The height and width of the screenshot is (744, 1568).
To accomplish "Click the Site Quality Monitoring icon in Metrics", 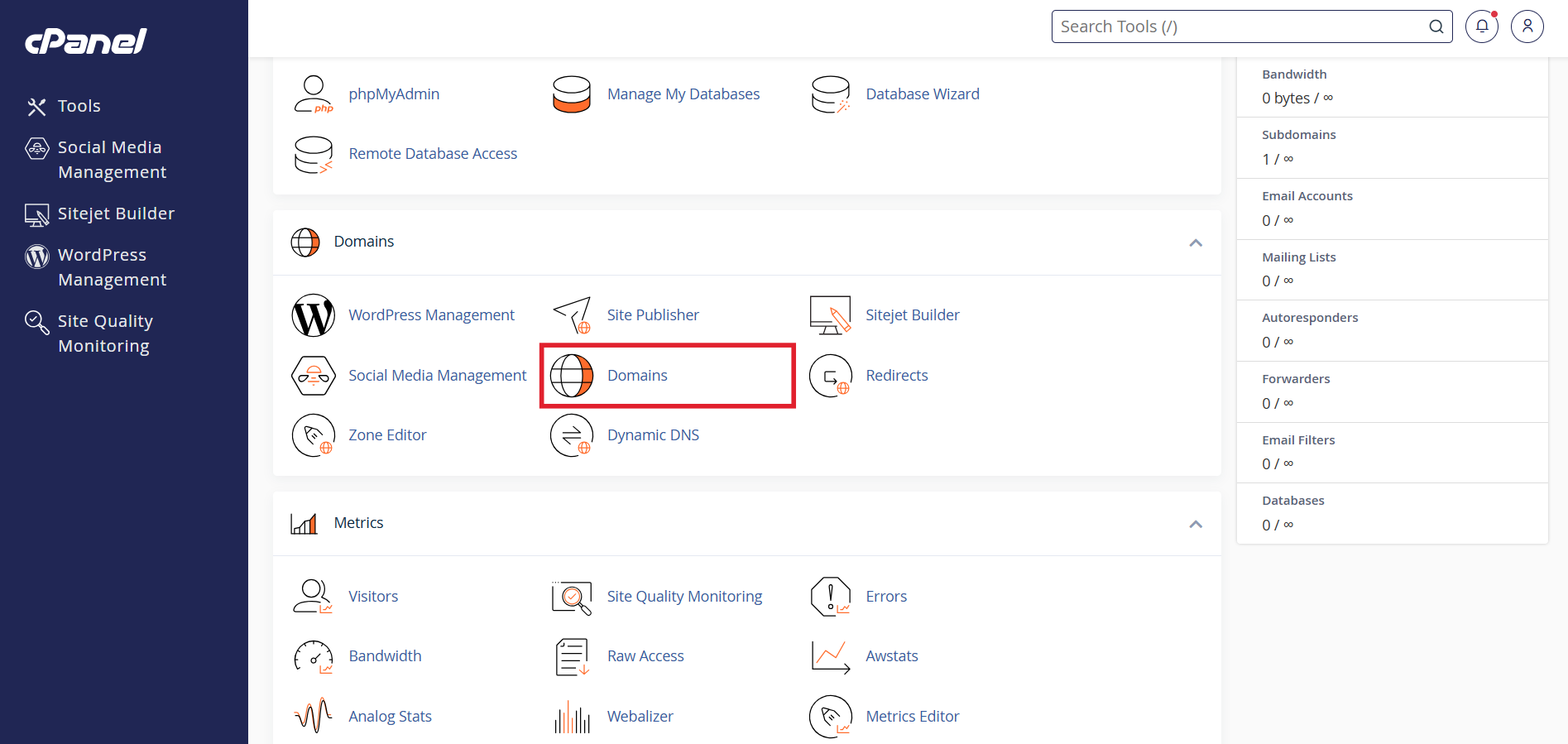I will click(x=572, y=597).
